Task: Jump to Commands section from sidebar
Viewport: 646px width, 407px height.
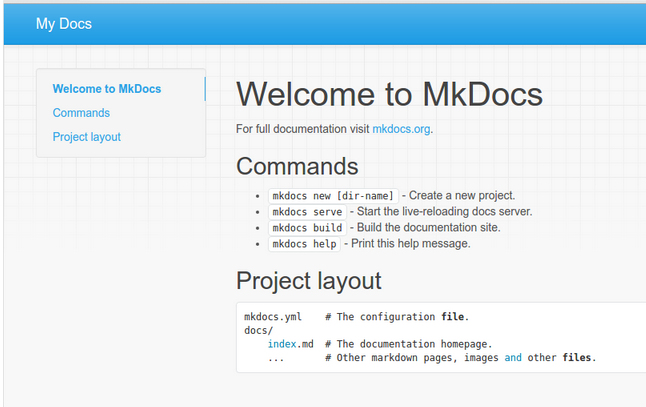Action: click(81, 113)
